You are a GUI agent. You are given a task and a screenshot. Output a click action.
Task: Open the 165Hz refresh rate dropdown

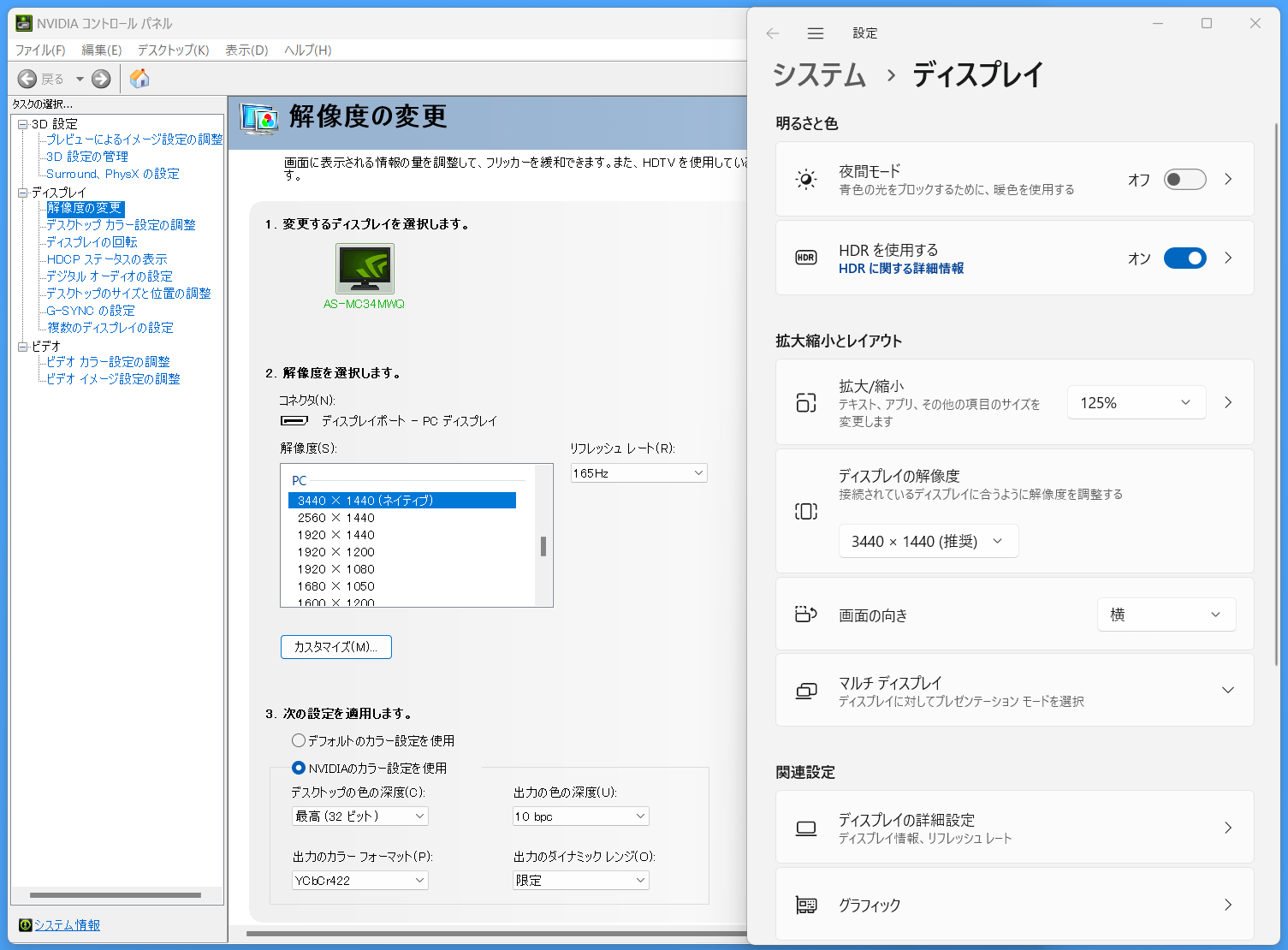click(x=639, y=472)
